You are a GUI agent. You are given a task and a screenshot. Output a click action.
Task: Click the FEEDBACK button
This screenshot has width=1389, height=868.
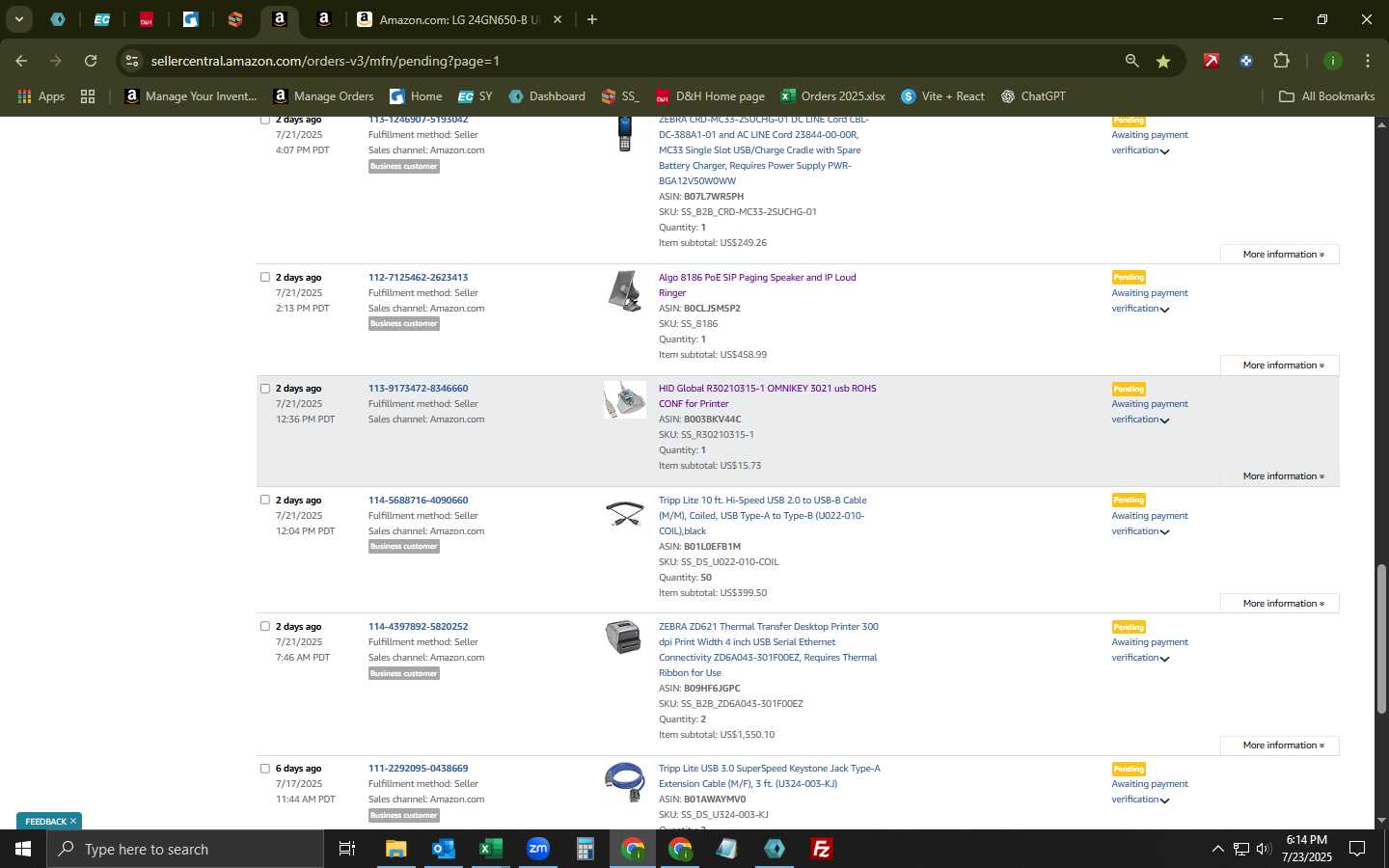(x=45, y=822)
